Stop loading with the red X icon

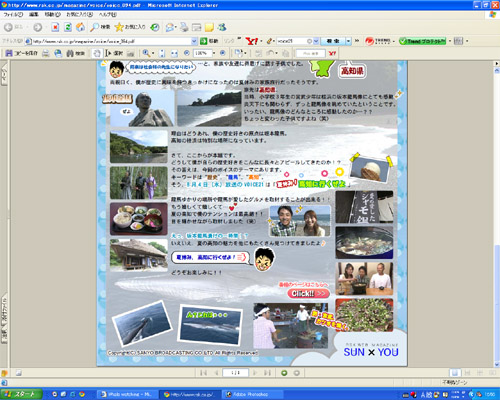coord(55,27)
